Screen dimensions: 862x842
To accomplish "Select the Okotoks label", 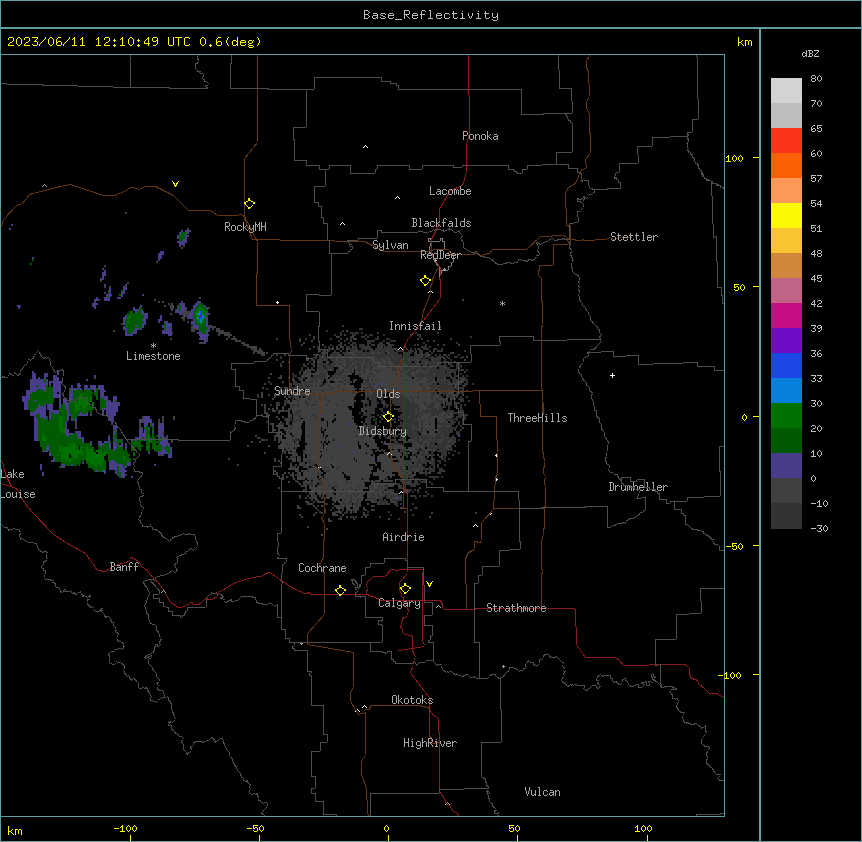I will pos(412,700).
